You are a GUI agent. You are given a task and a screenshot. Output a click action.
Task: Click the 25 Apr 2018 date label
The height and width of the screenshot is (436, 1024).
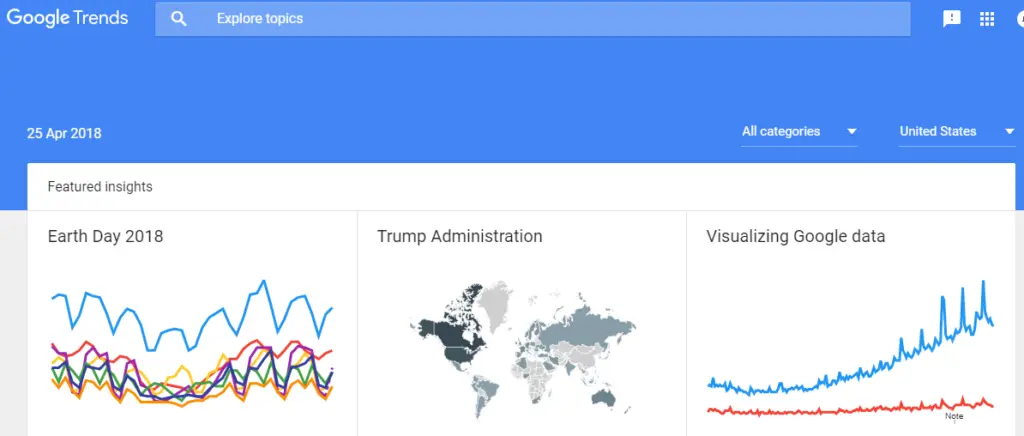tap(64, 134)
